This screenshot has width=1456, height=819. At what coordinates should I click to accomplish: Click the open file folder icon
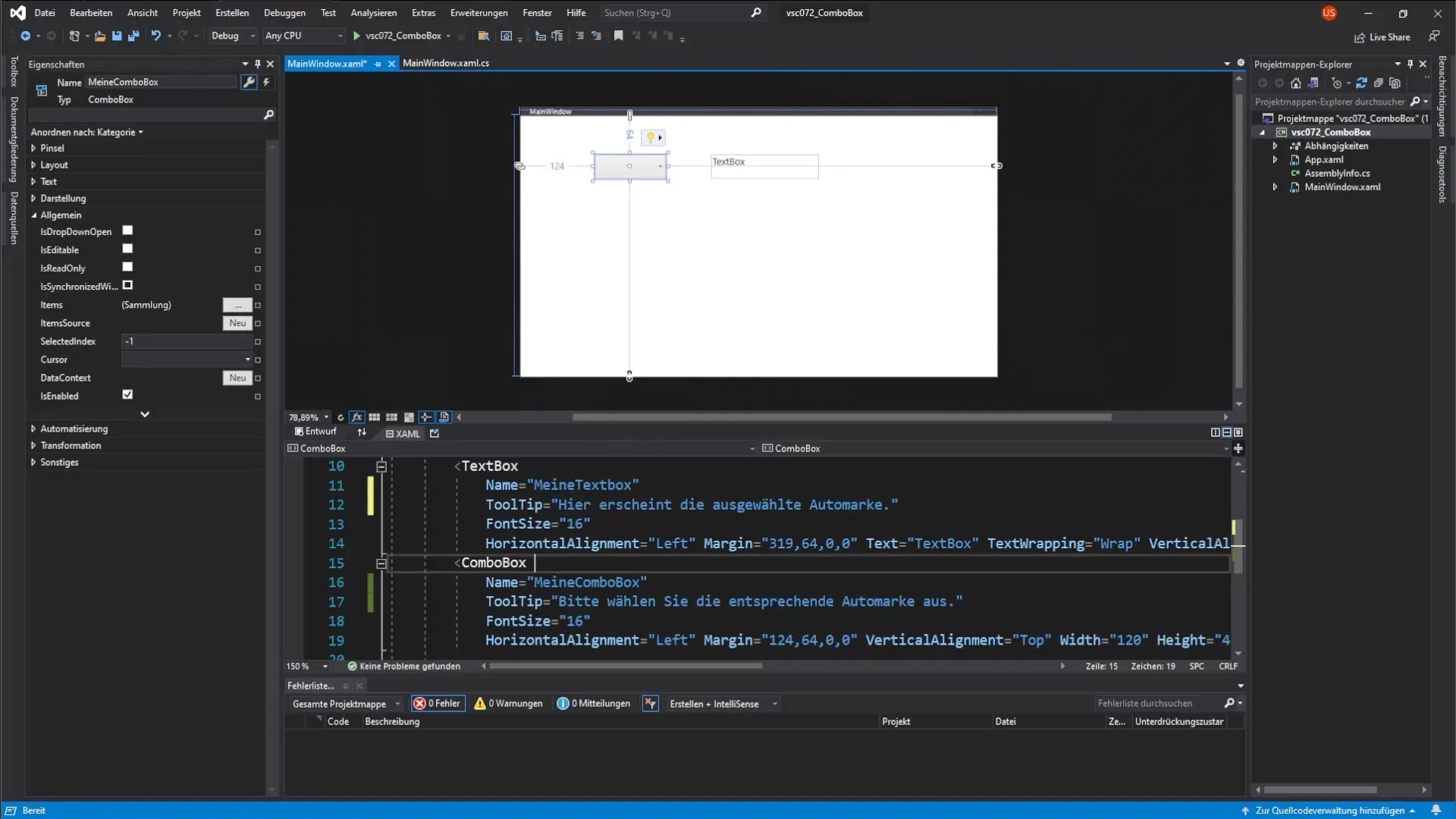[99, 36]
